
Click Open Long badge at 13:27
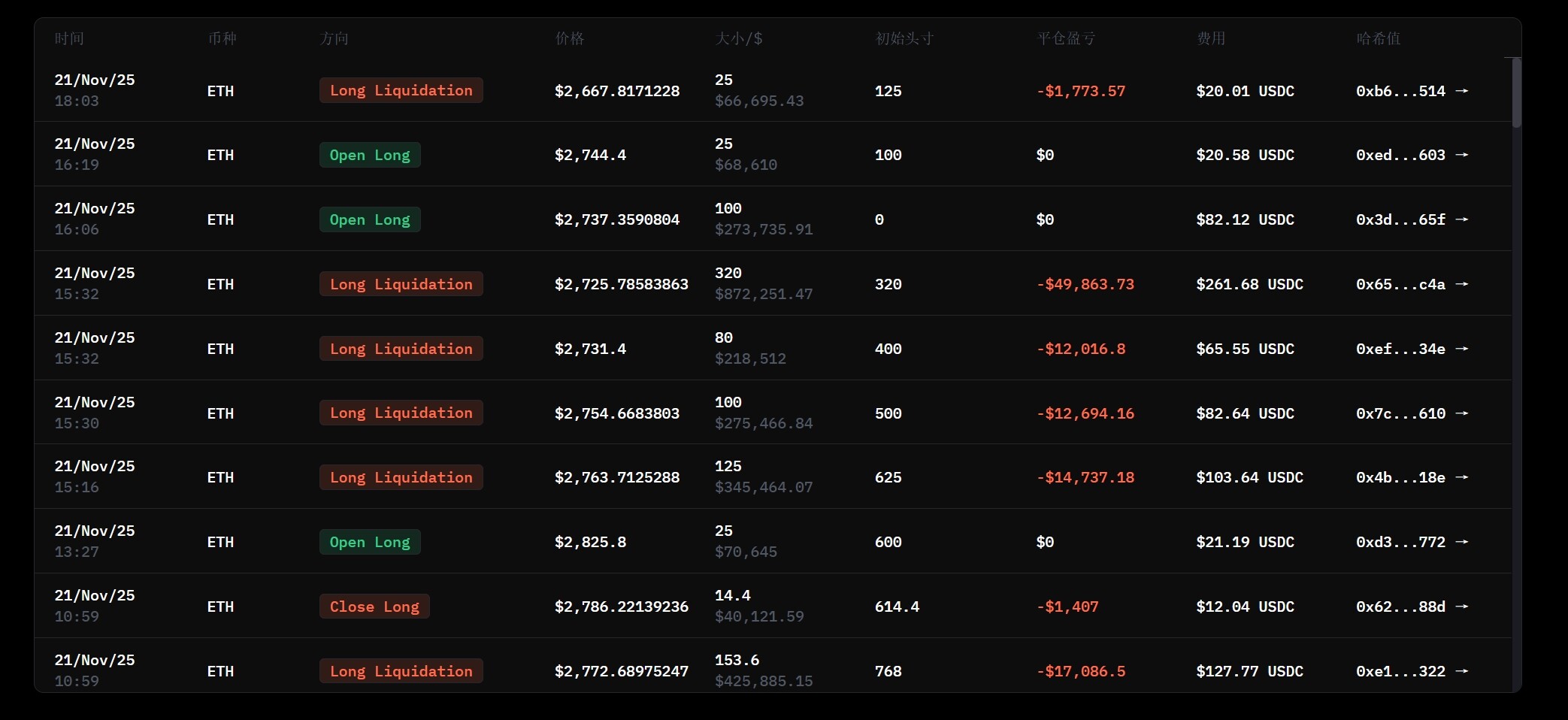tap(370, 542)
